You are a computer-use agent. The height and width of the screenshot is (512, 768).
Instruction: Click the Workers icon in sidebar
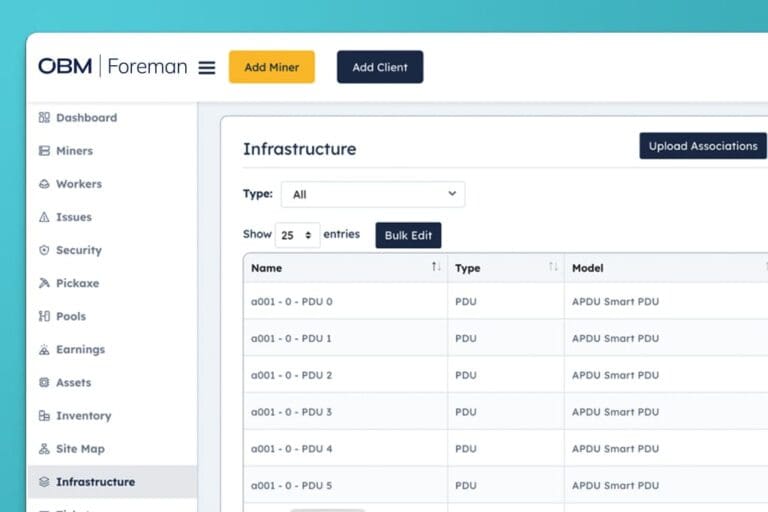[x=44, y=184]
